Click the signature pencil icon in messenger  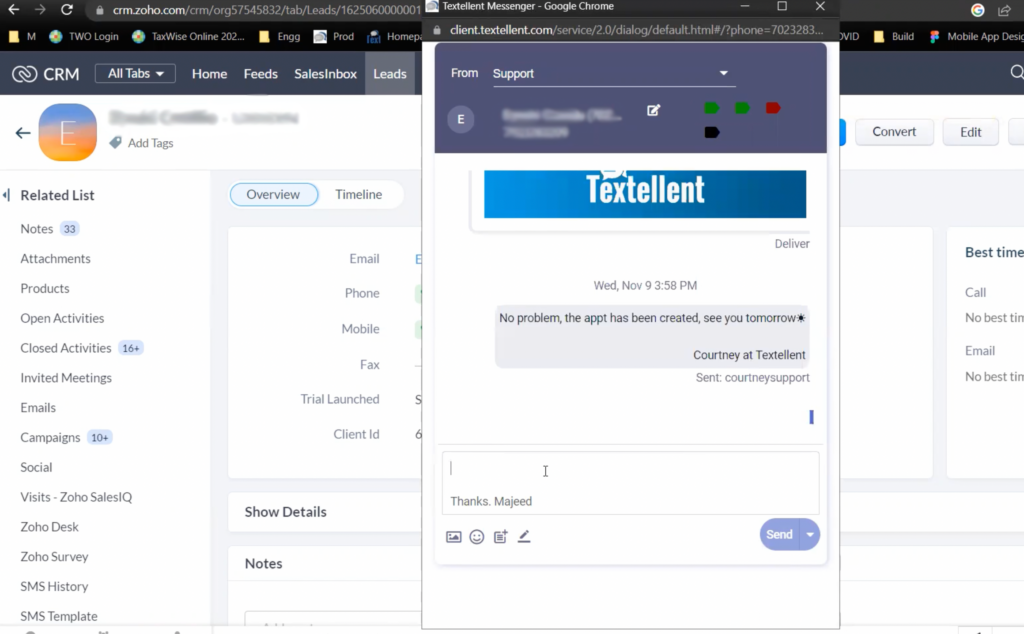point(524,537)
